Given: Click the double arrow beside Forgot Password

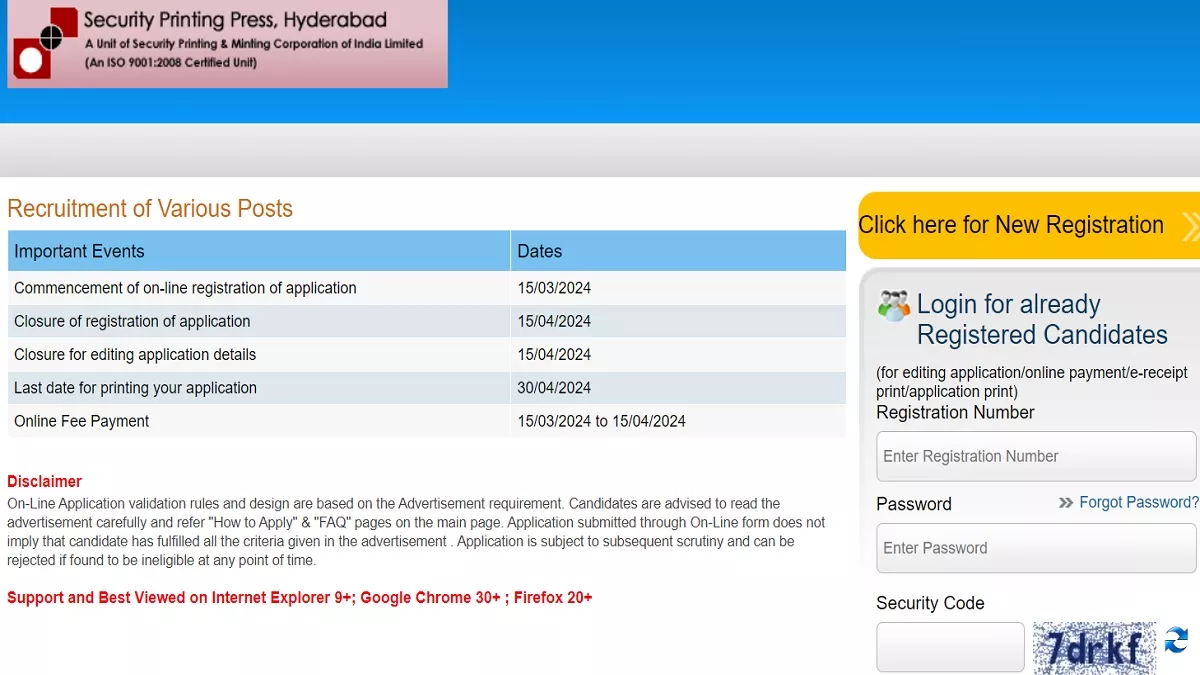Looking at the screenshot, I should 1066,503.
